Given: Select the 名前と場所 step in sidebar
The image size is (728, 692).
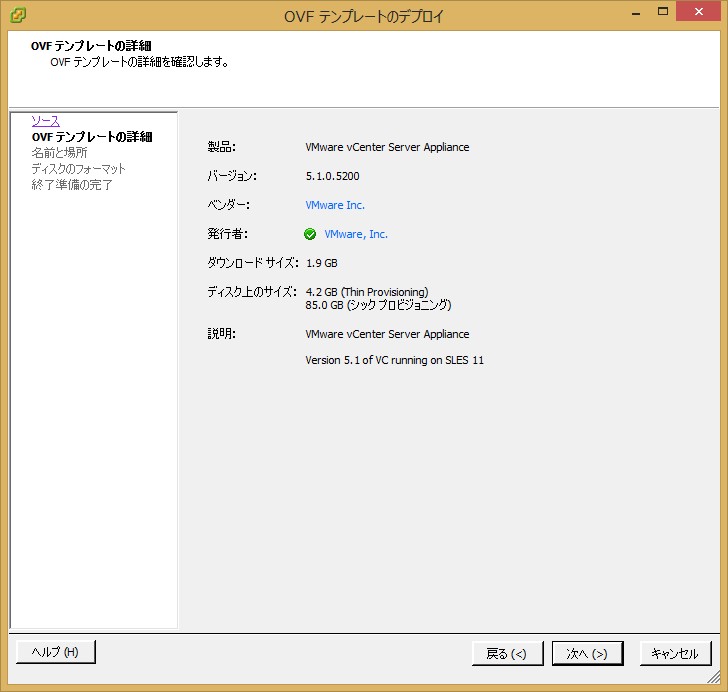Looking at the screenshot, I should [59, 152].
